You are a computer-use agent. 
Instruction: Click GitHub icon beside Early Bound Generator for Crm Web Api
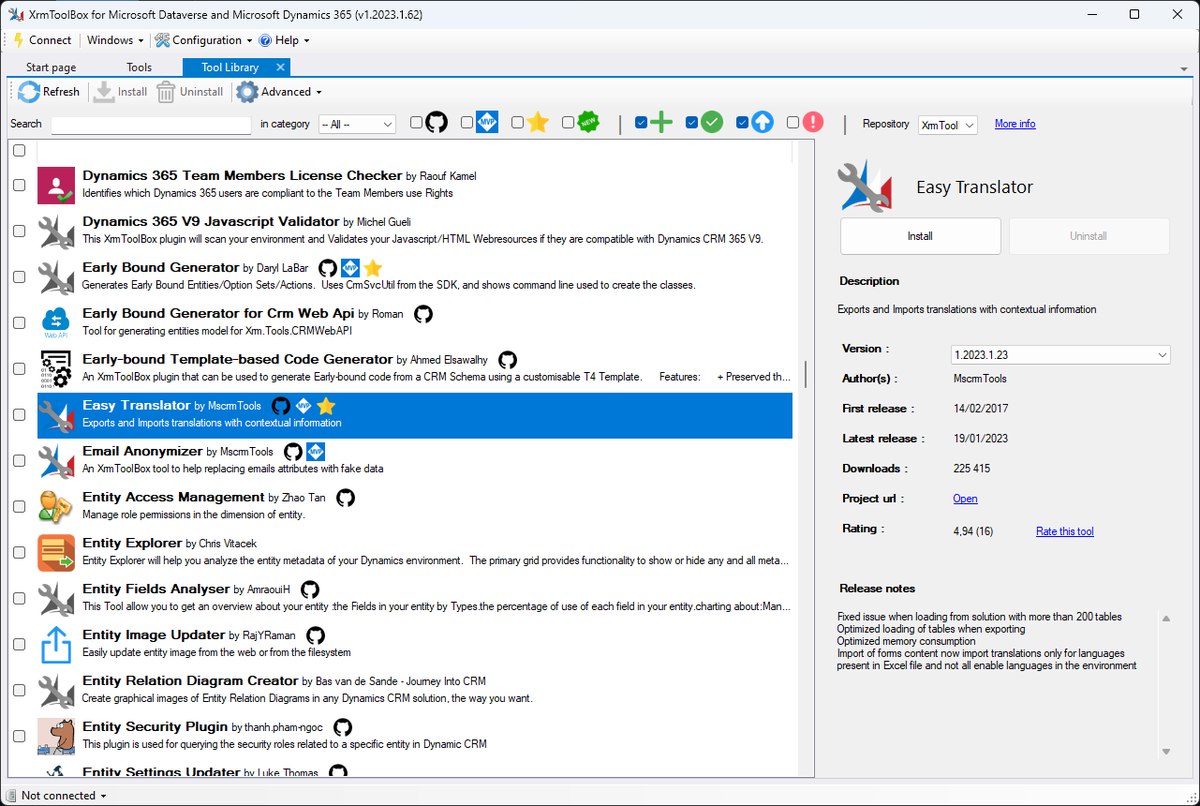(423, 314)
